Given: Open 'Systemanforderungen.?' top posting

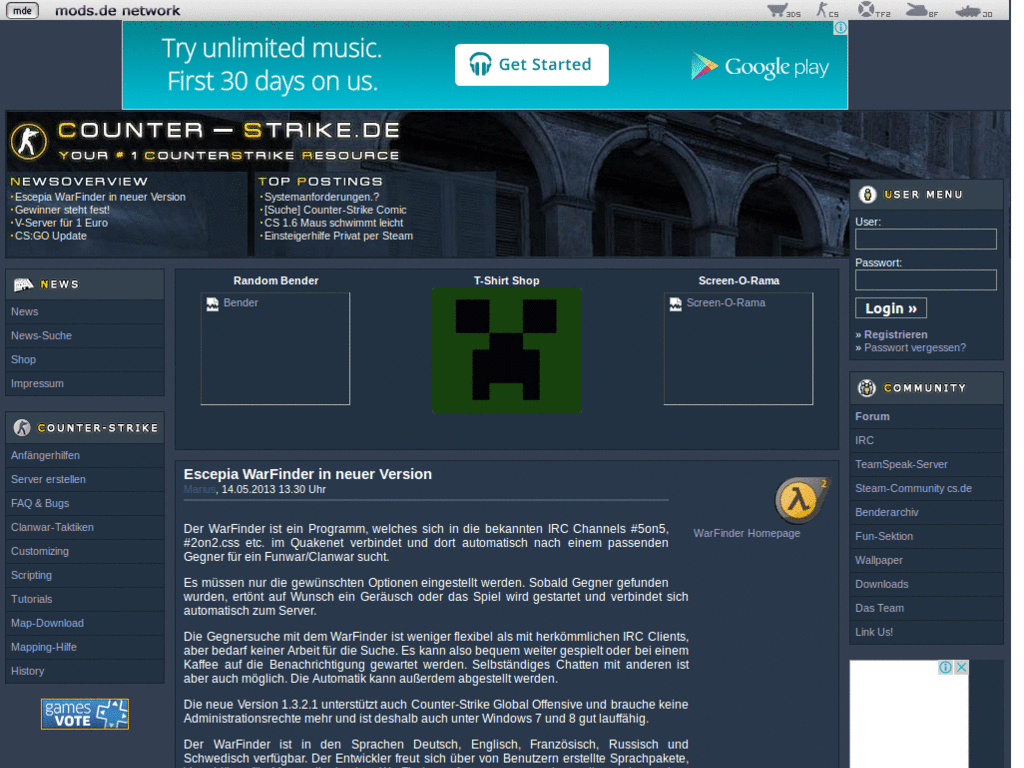Looking at the screenshot, I should tap(321, 197).
